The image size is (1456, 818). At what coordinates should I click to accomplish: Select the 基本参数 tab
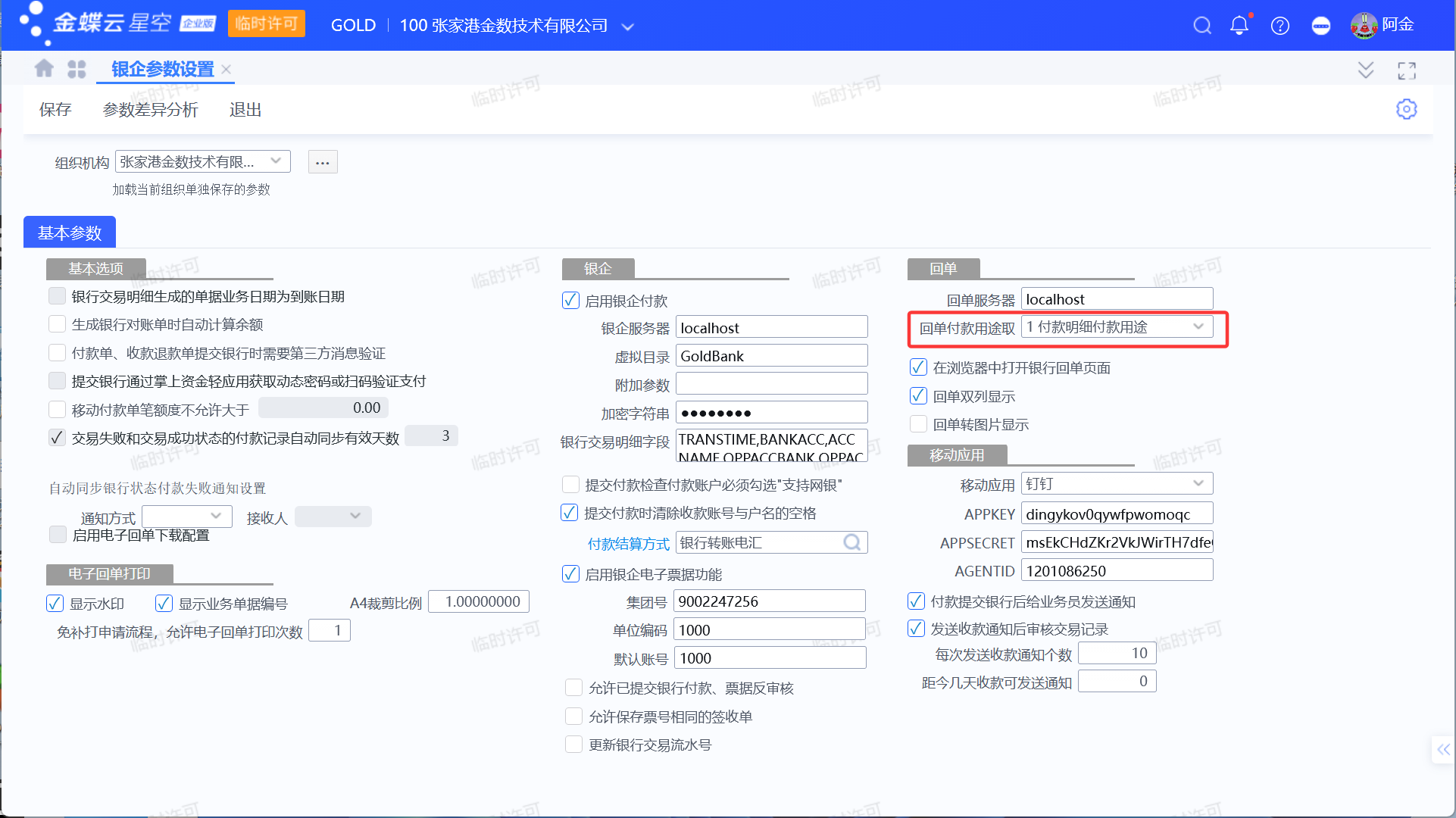coord(70,233)
